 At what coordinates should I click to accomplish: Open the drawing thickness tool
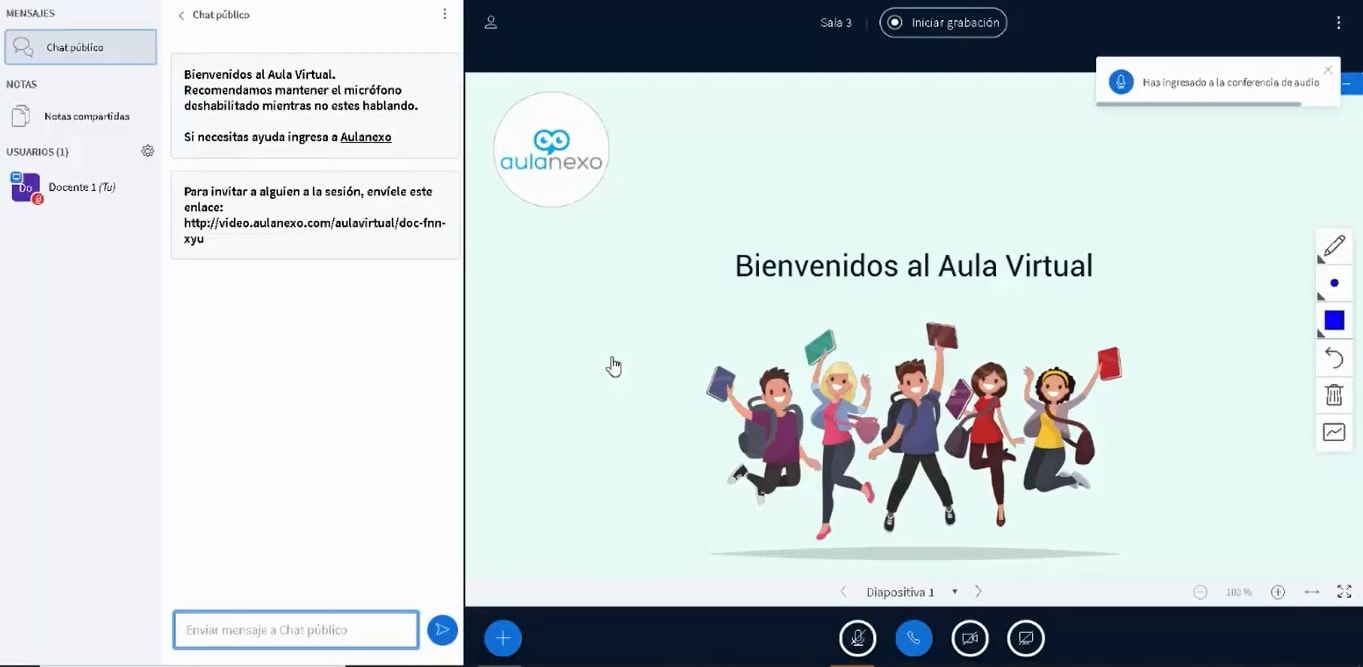coord(1334,283)
